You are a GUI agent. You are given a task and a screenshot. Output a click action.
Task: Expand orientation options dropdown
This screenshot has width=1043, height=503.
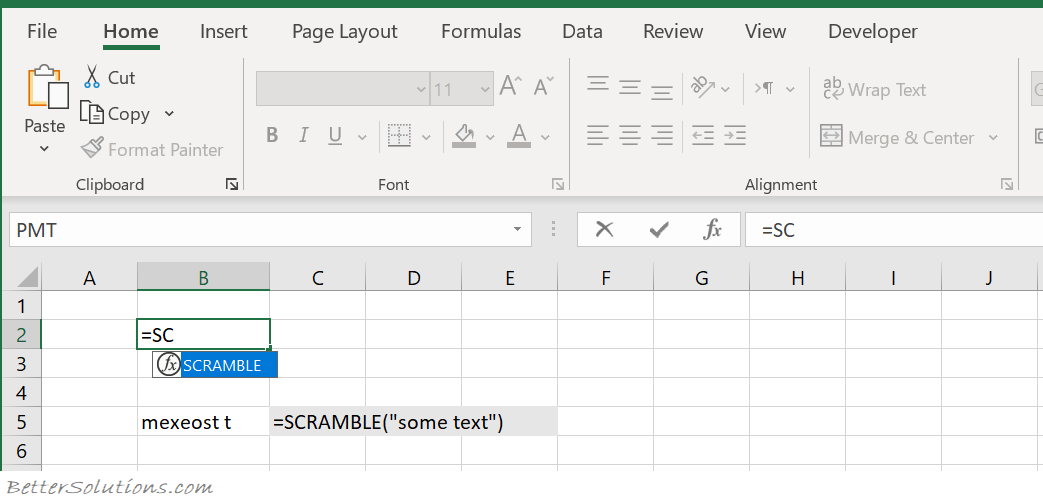point(726,89)
